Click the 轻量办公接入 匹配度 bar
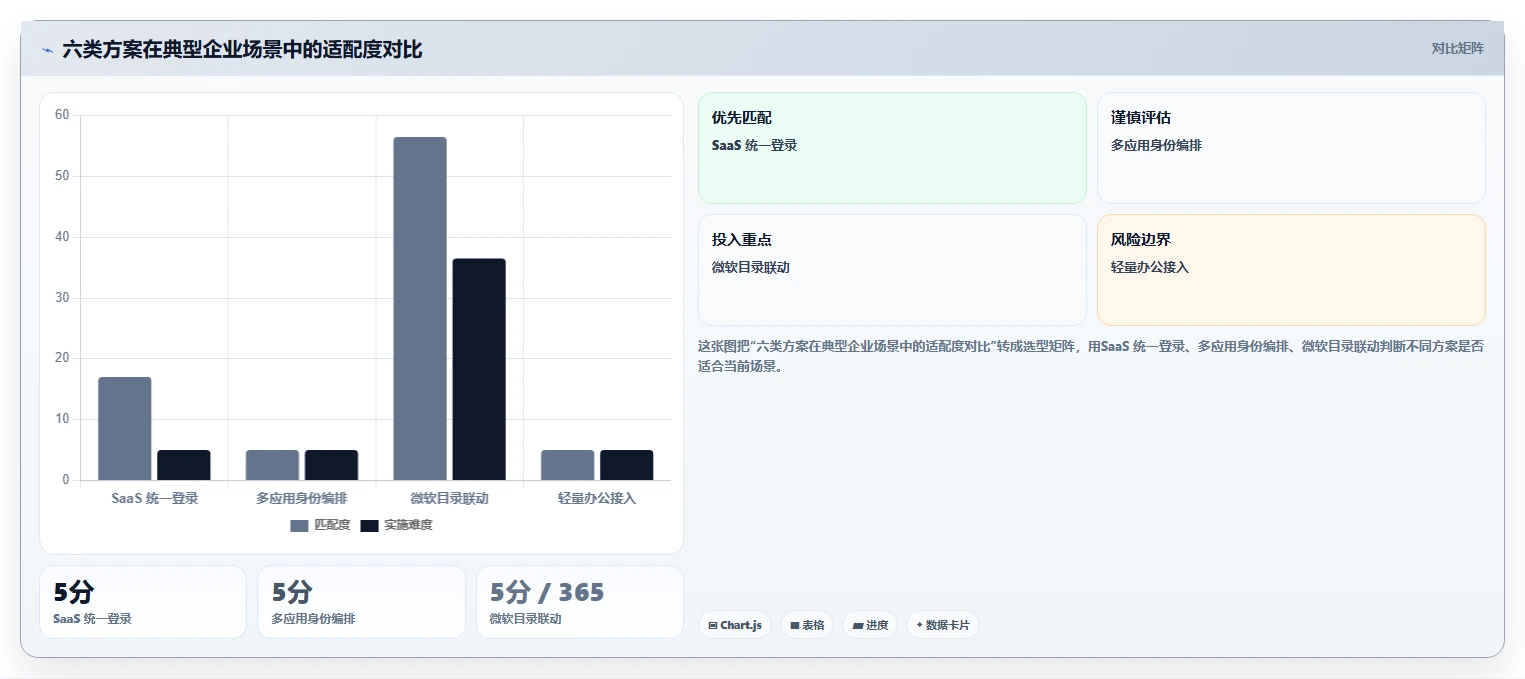This screenshot has width=1525, height=679. tap(567, 465)
